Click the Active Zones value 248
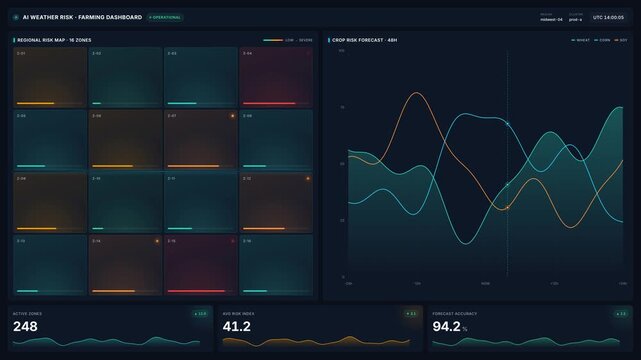The width and height of the screenshot is (641, 360). (x=25, y=326)
